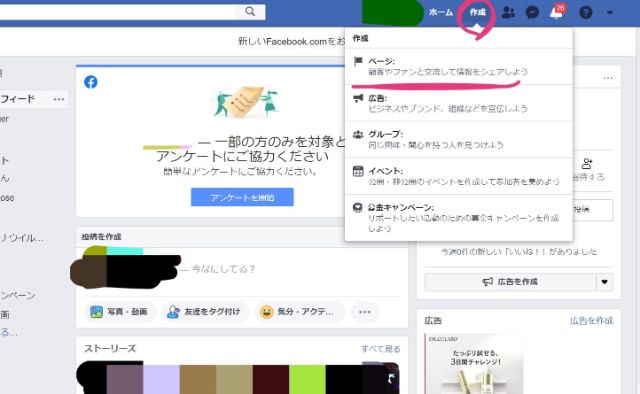
Task: Click the people icon beside グループ
Action: [358, 134]
